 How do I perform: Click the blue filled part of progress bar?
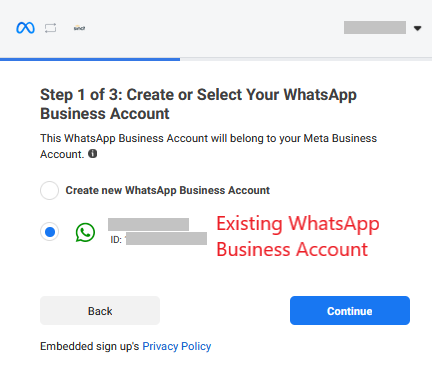[x=90, y=59]
